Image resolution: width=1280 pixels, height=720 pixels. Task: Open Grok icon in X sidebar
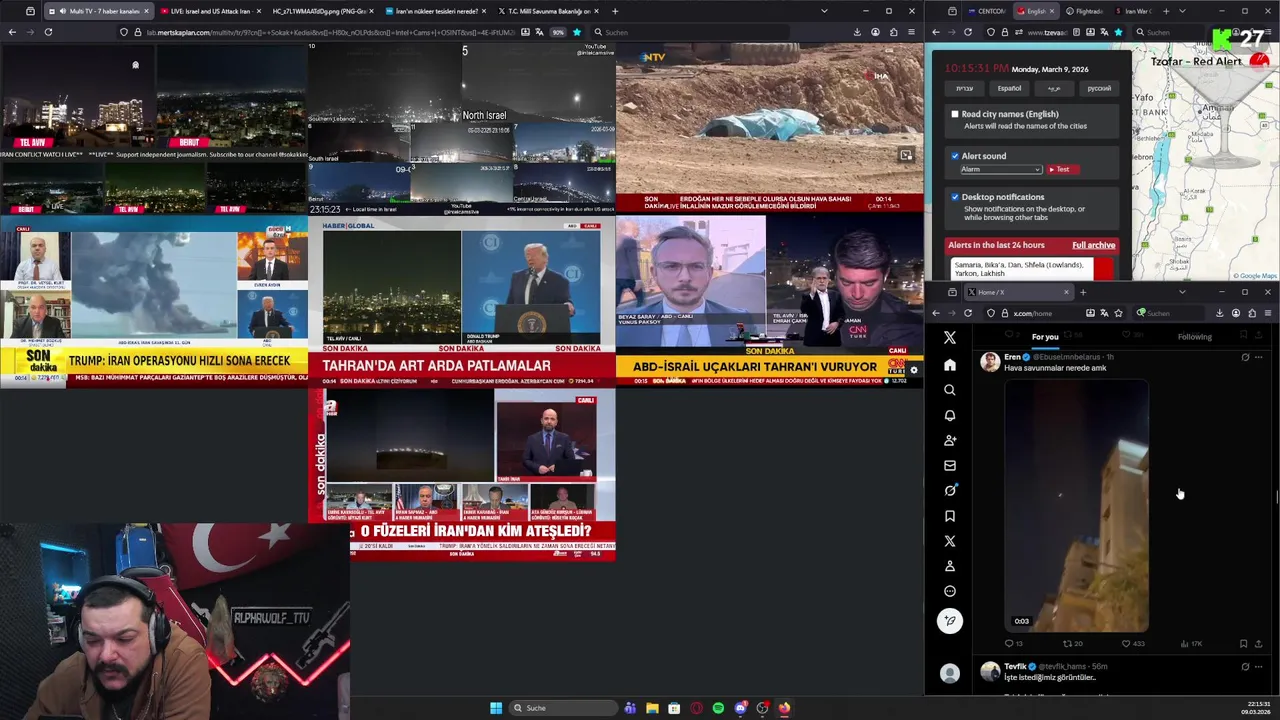click(950, 490)
